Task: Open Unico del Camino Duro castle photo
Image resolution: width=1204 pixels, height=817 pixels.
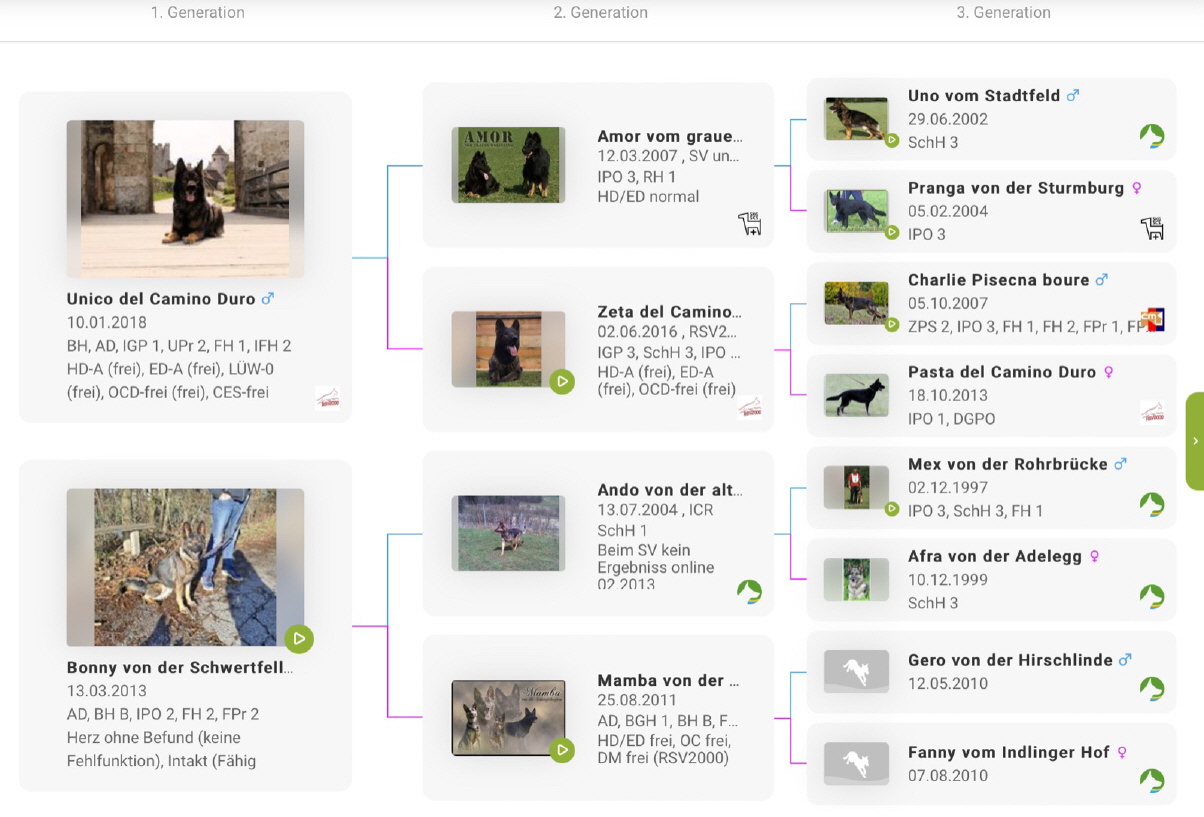Action: click(185, 198)
